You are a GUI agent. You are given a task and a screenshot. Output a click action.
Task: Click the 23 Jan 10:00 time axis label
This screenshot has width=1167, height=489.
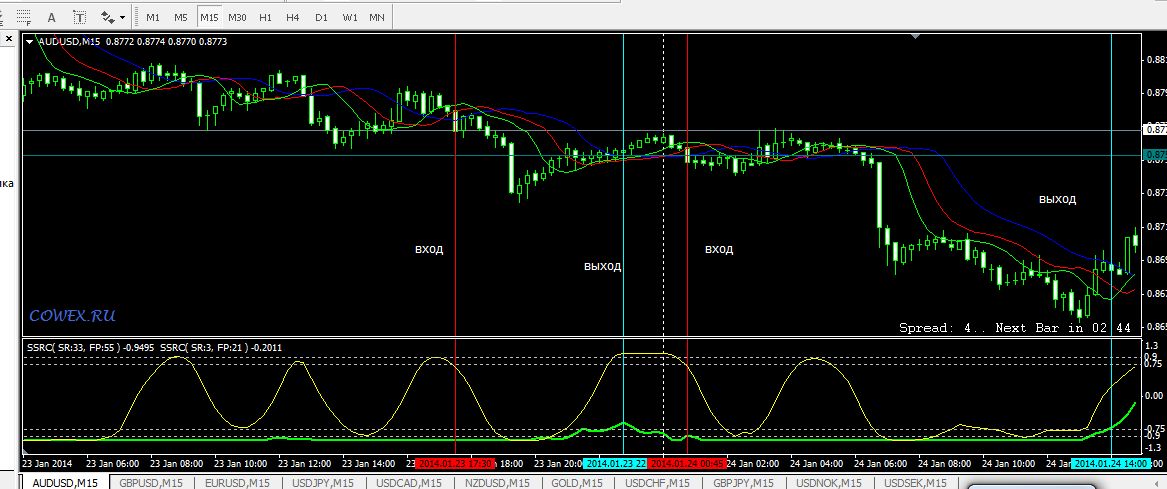241,463
